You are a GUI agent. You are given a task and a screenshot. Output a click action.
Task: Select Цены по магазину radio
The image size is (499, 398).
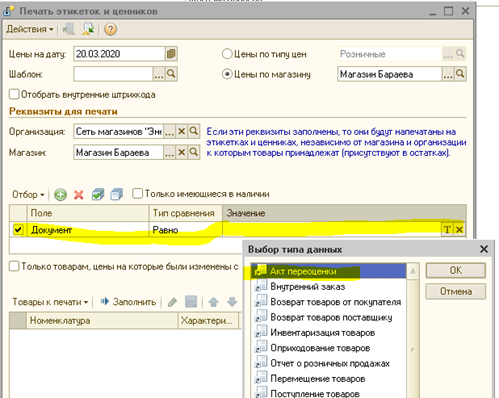pyautogui.click(x=227, y=74)
